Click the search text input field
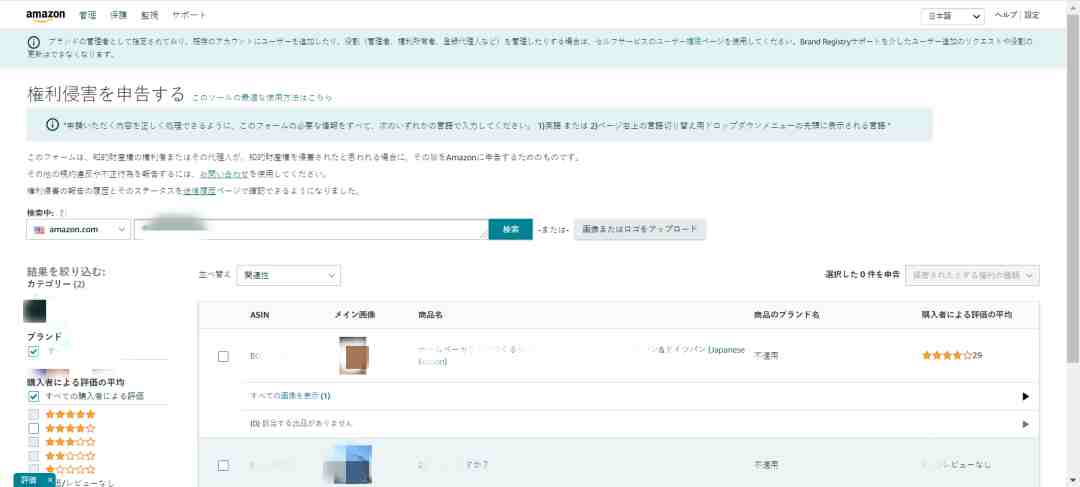The height and width of the screenshot is (487, 1080). [311, 229]
